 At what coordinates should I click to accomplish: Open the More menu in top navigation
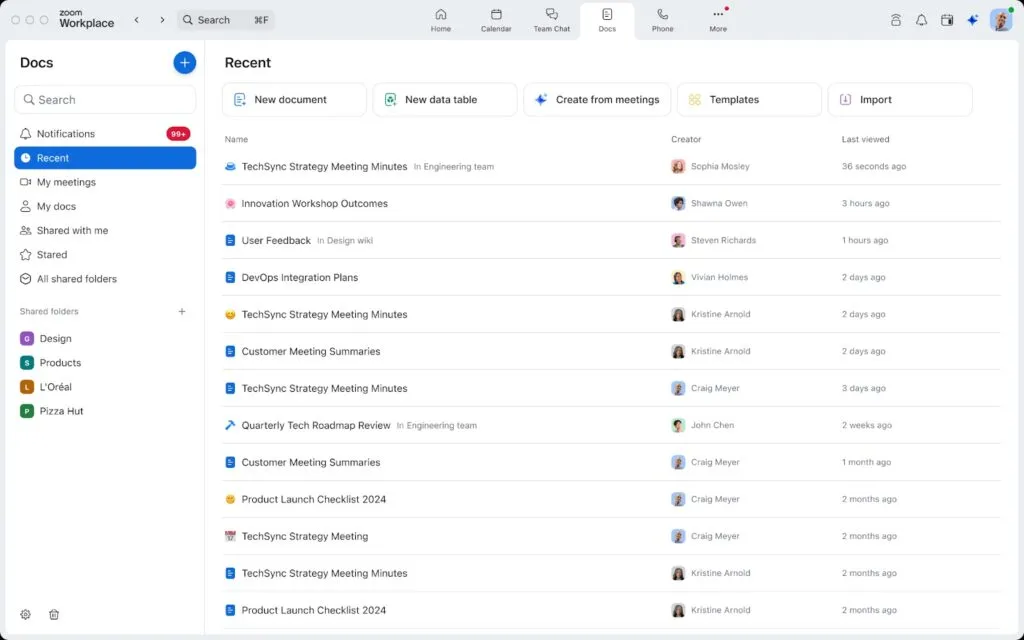(718, 19)
